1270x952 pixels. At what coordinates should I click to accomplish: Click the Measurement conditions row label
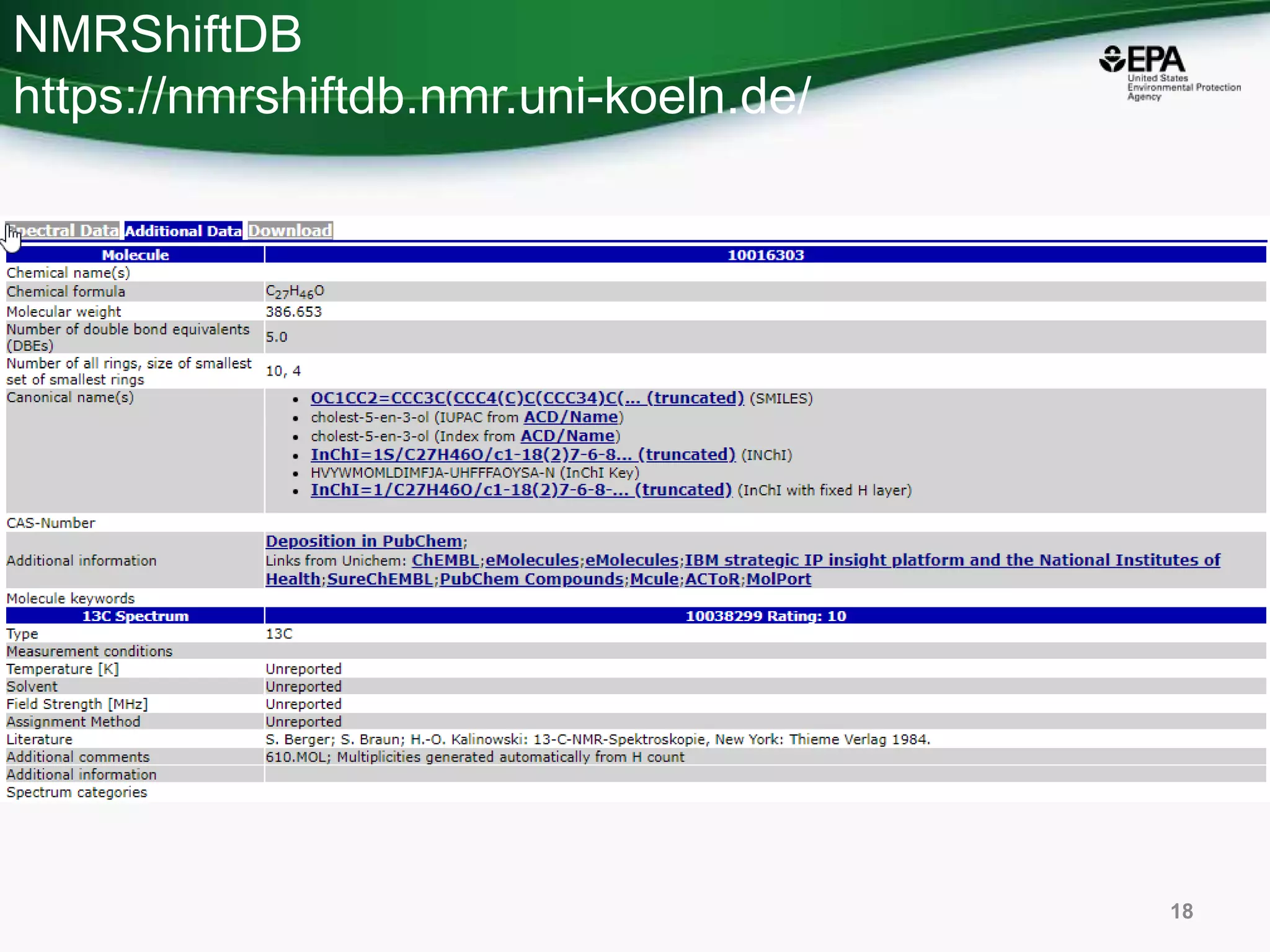pyautogui.click(x=89, y=651)
